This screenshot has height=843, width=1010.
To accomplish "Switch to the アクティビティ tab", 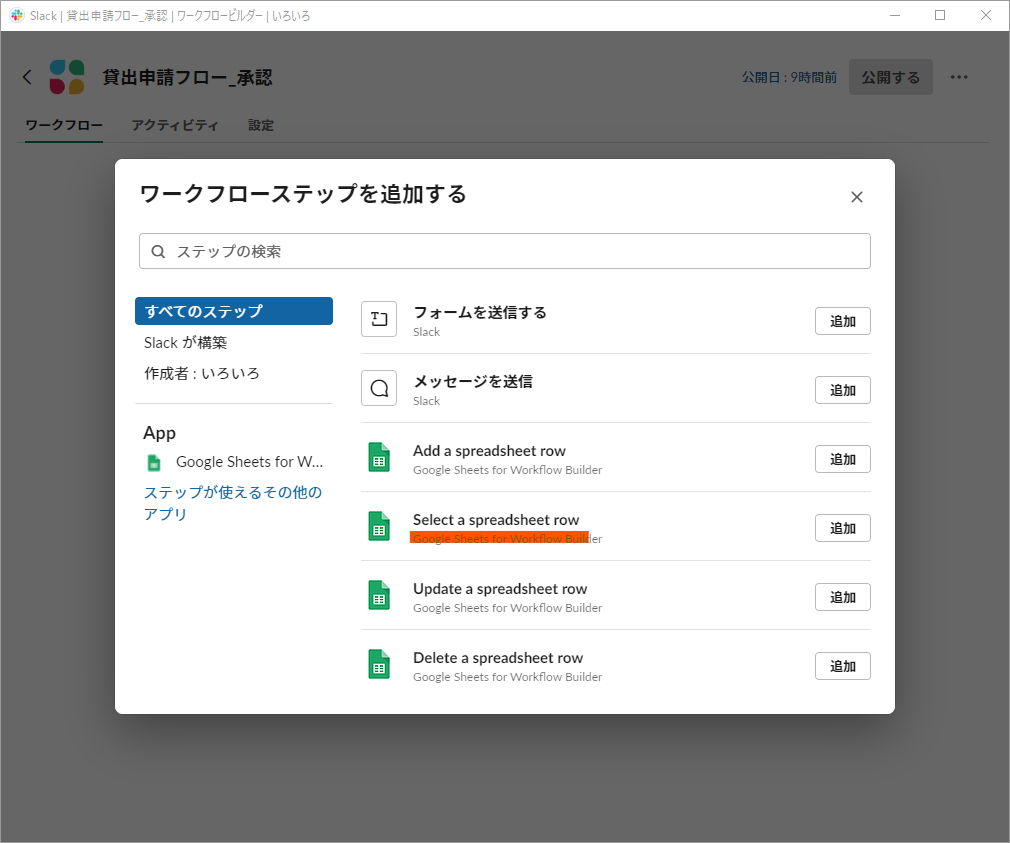I will point(175,125).
